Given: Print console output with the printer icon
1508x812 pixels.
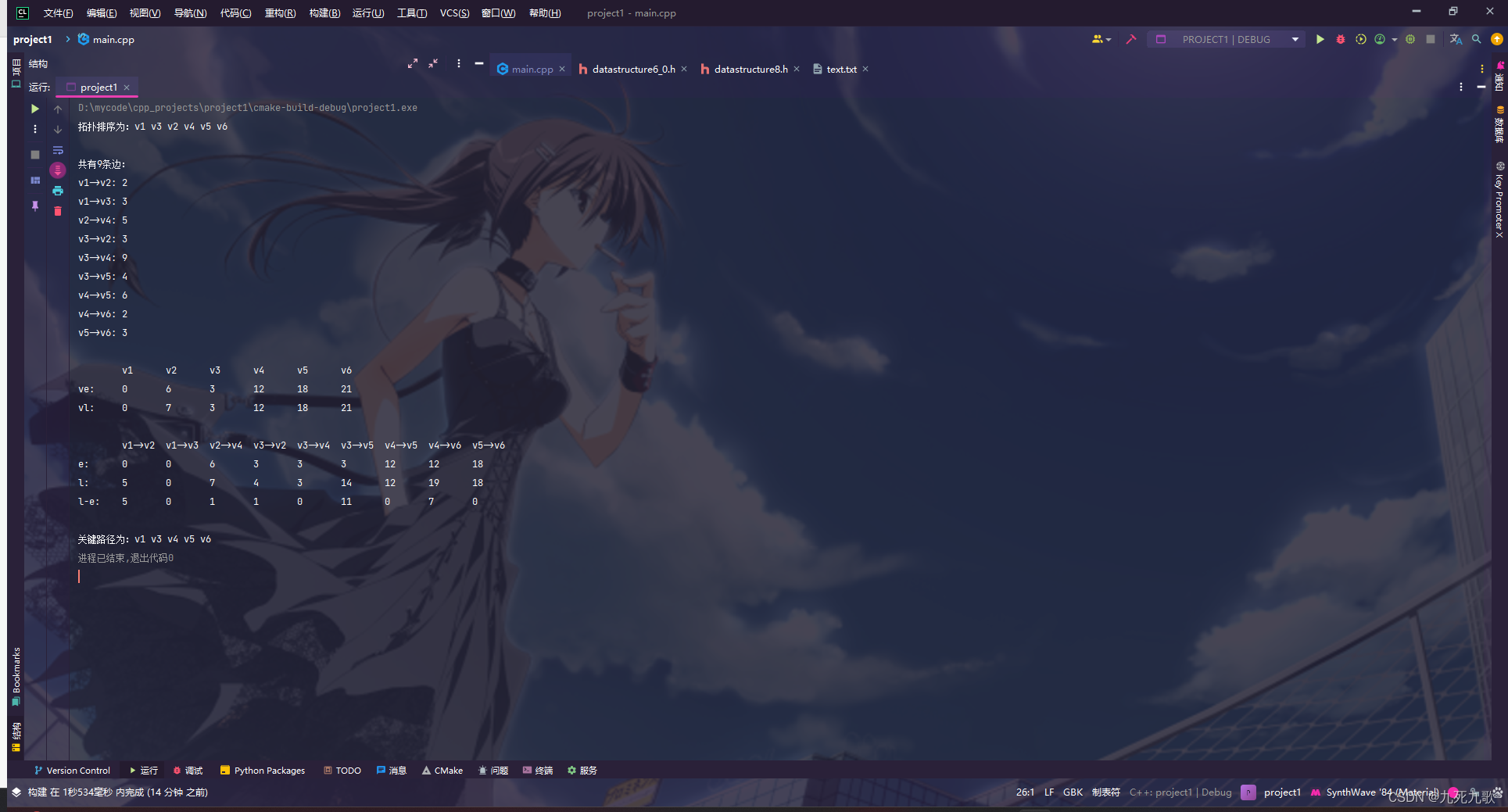Looking at the screenshot, I should [58, 191].
